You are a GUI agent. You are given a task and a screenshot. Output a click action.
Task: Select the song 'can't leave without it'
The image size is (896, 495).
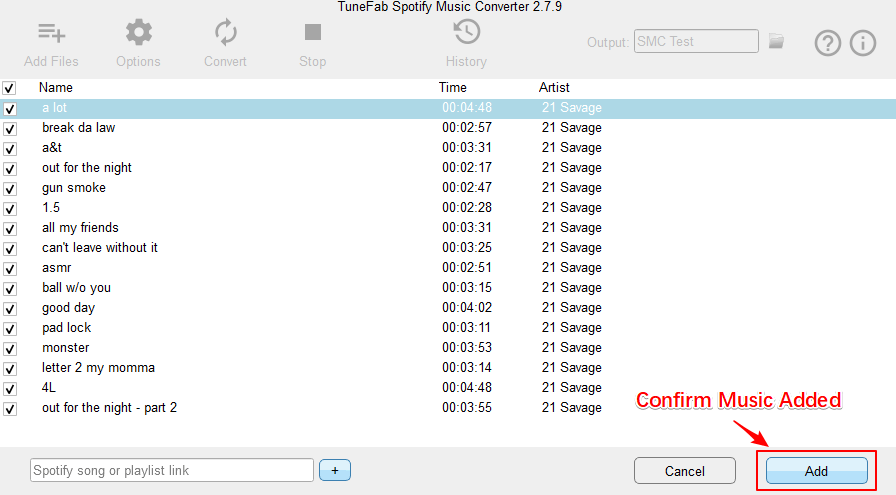(x=99, y=248)
